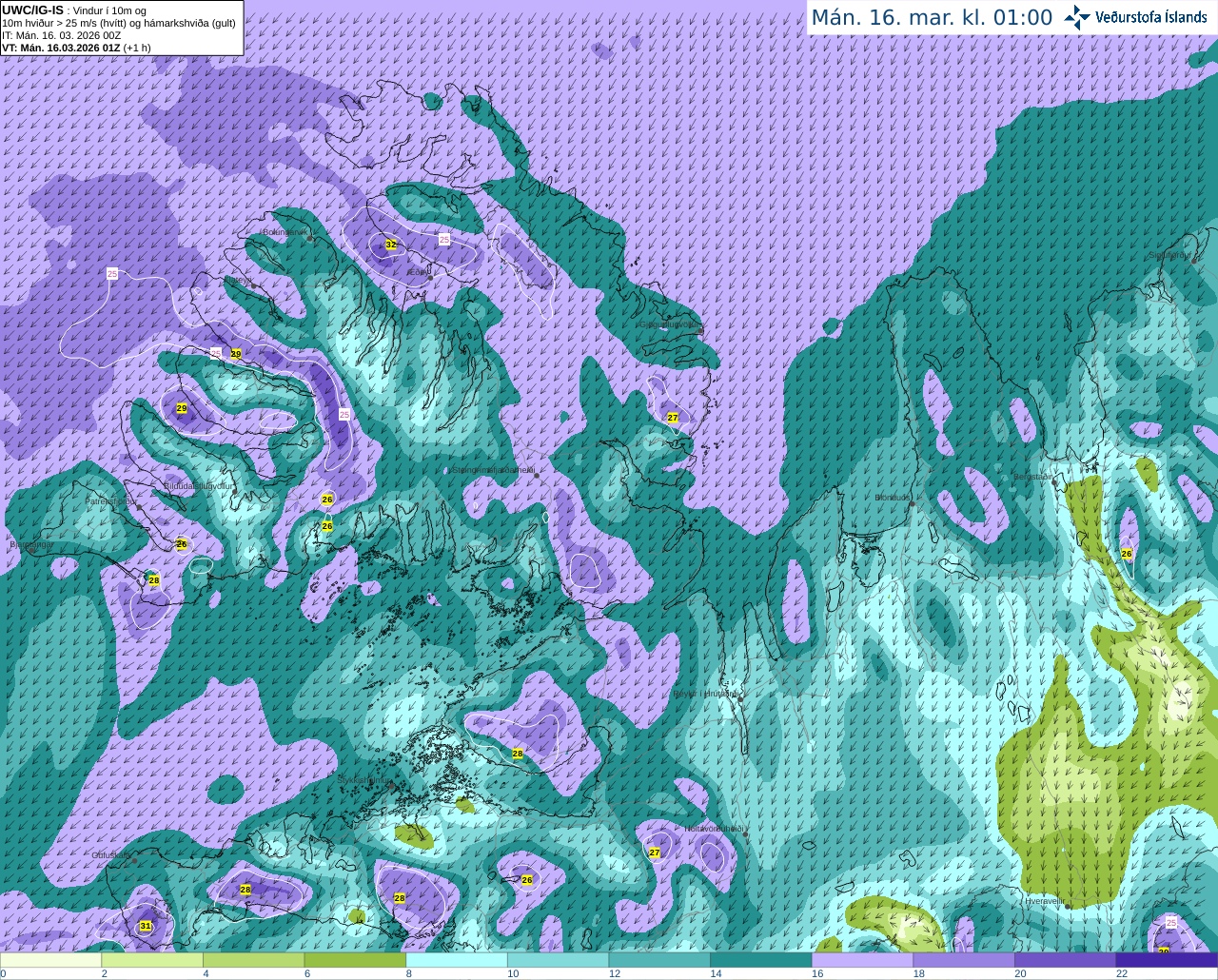The image size is (1218, 980).
Task: Click the Veðurstofa Íslands name text
Action: pyautogui.click(x=1151, y=17)
